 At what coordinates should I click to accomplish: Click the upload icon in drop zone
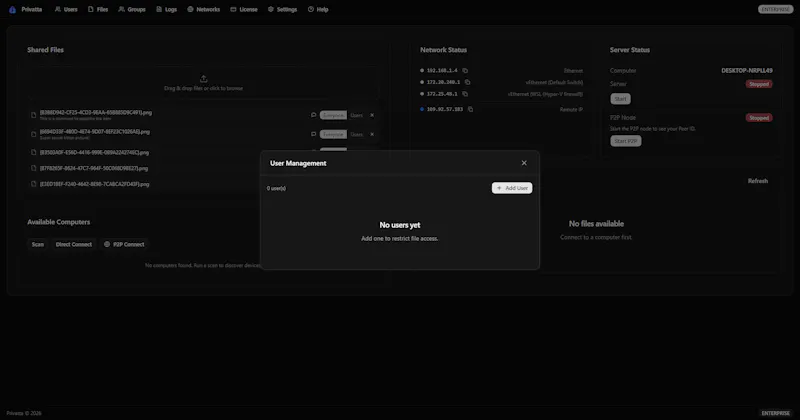pyautogui.click(x=204, y=79)
